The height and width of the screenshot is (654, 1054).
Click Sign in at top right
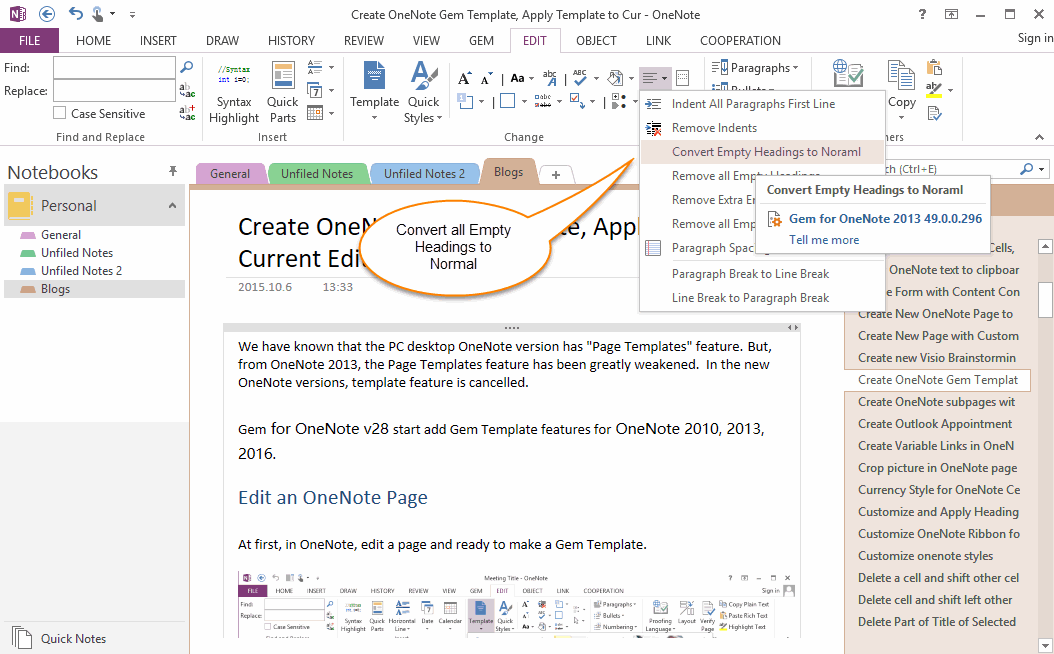pos(1035,38)
